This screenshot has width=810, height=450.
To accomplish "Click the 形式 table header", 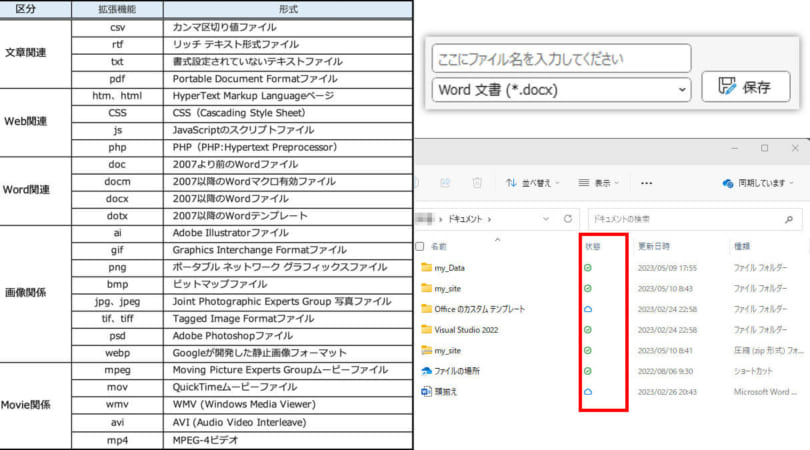I will pos(288,9).
